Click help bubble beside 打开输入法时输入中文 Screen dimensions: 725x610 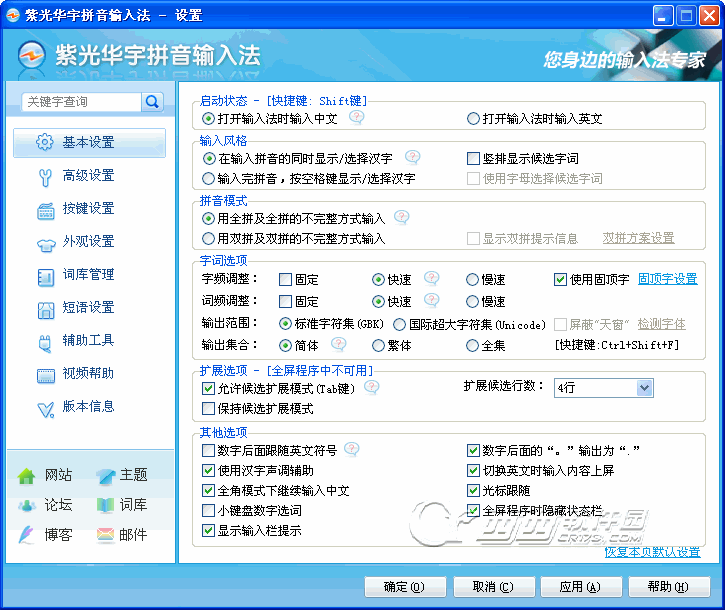point(356,117)
